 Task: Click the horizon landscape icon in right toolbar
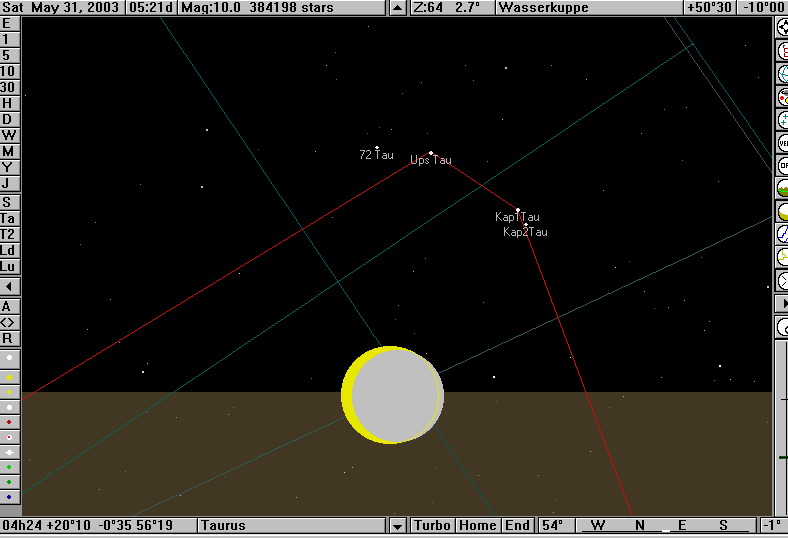point(781,188)
